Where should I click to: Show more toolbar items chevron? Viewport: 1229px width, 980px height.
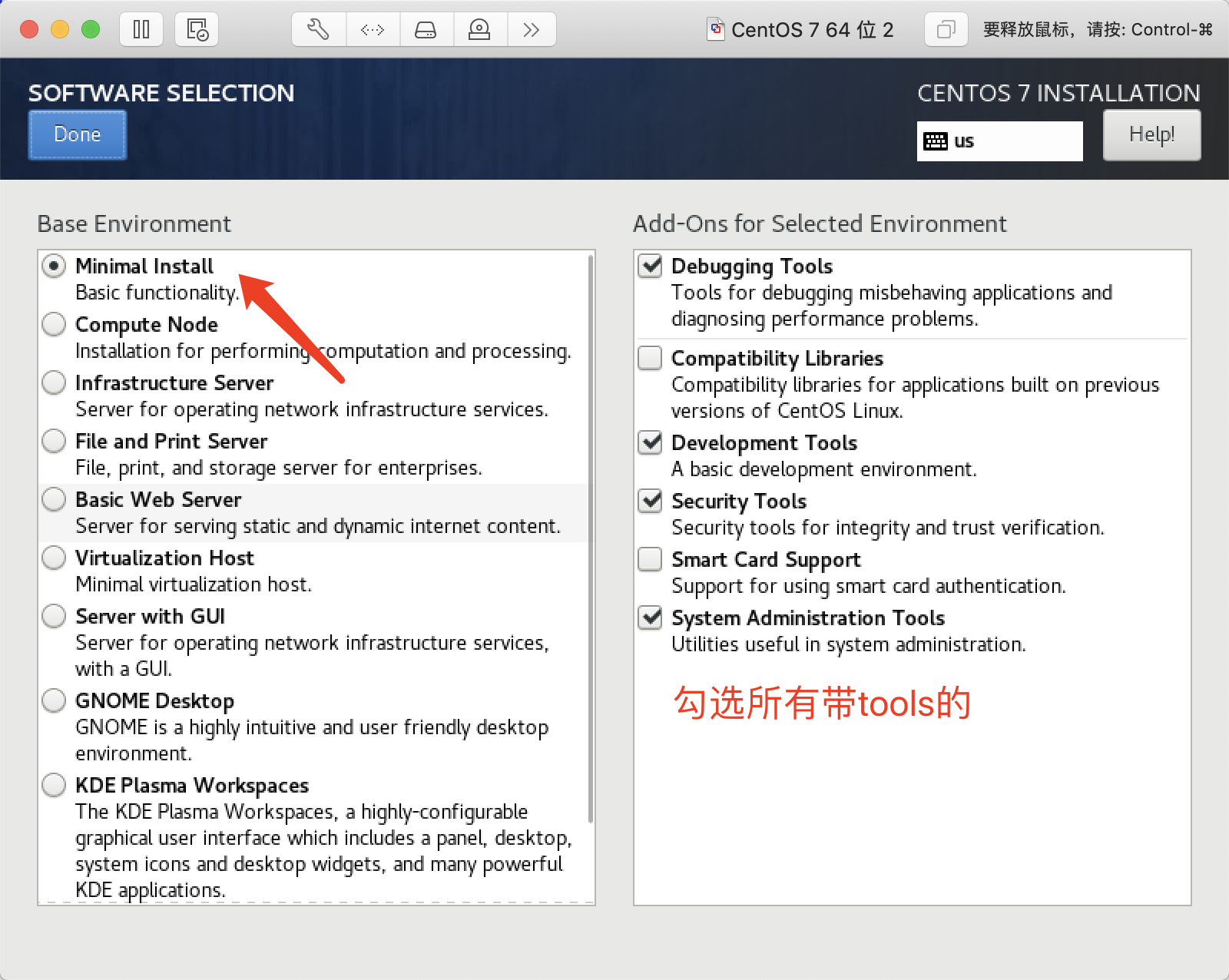click(531, 30)
